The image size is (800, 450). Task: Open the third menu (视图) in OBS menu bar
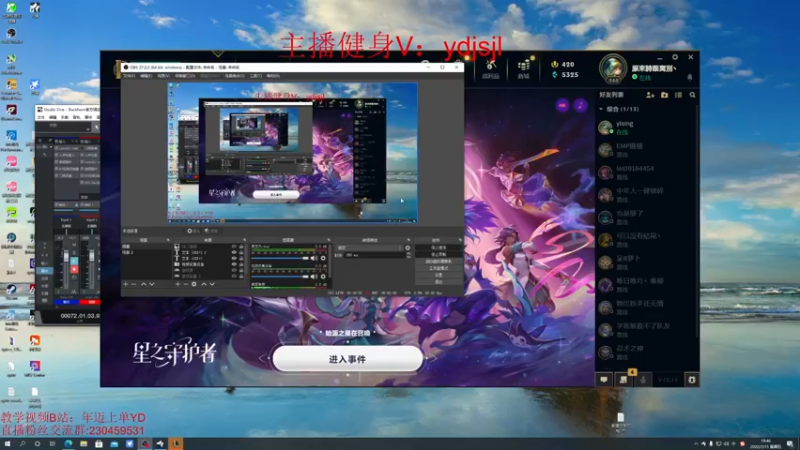pos(163,76)
